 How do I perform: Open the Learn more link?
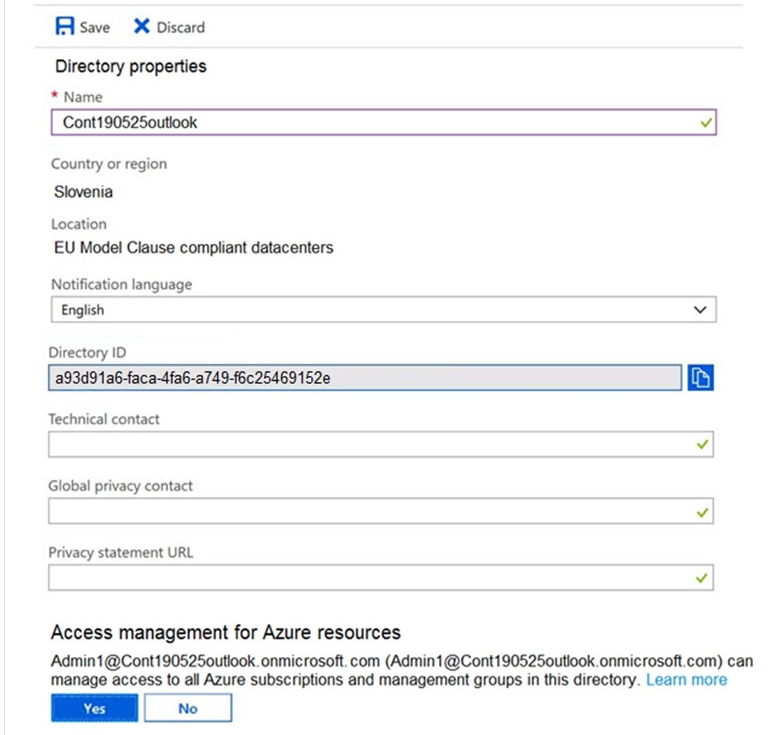click(x=687, y=680)
